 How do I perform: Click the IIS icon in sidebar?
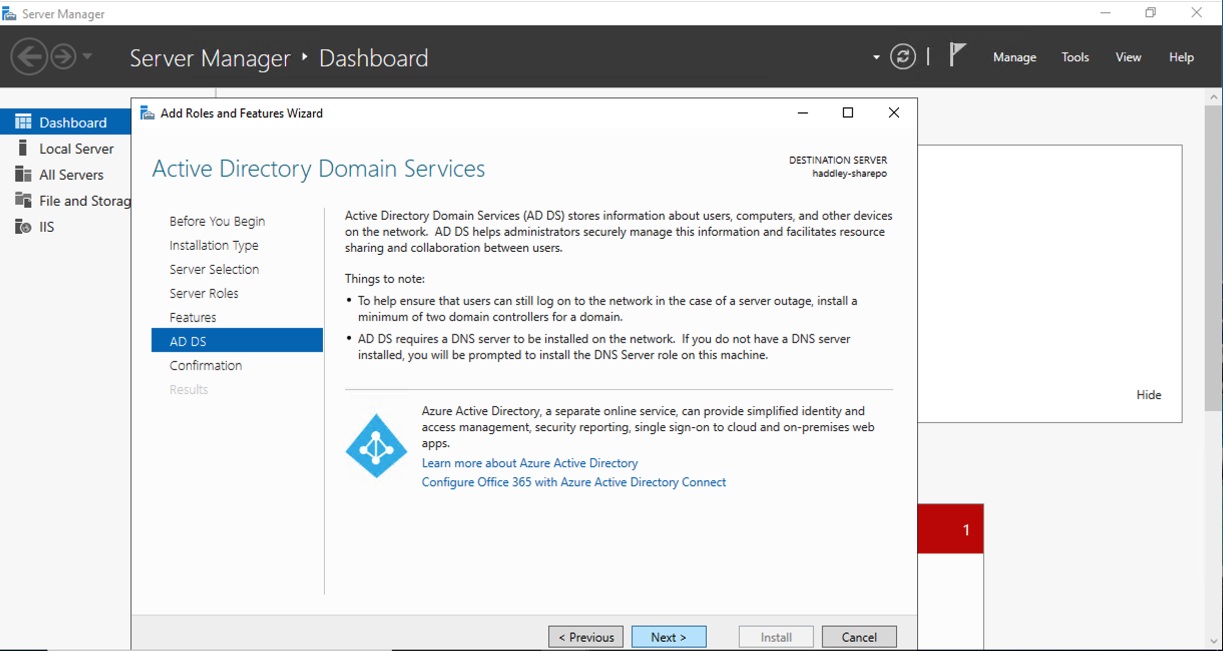tap(22, 226)
